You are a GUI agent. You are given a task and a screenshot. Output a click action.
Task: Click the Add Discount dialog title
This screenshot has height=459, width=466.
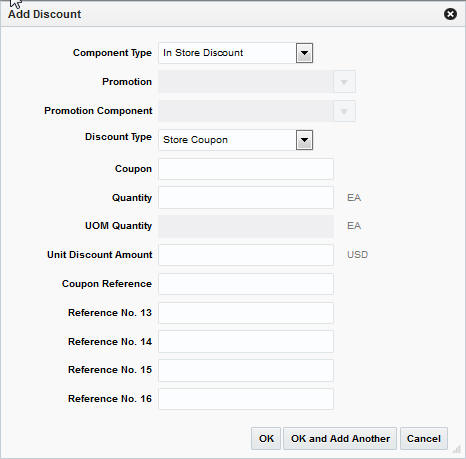[45, 14]
